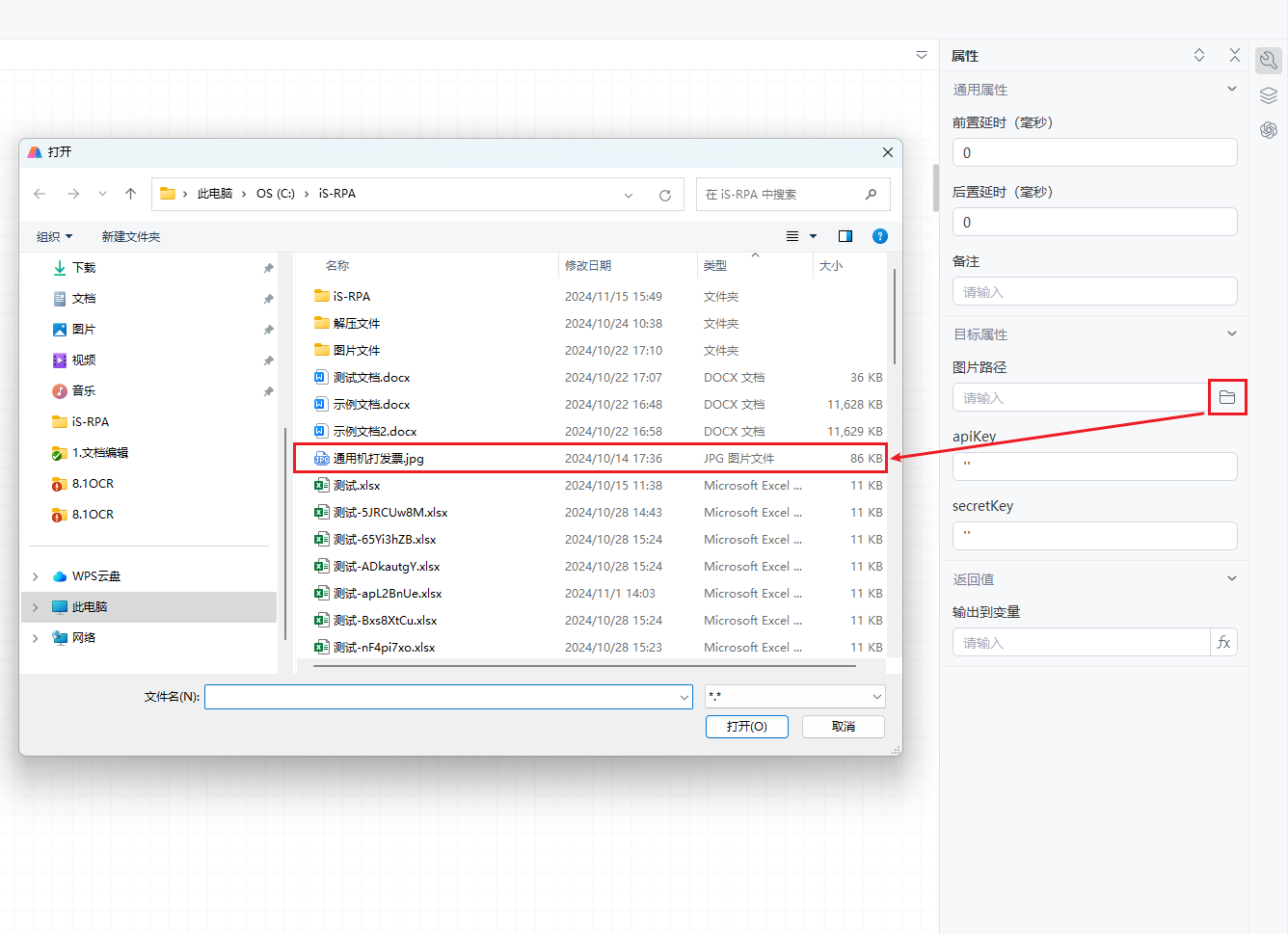Open the AI assistant icon in right sidebar
1288x934 pixels.
pyautogui.click(x=1269, y=130)
